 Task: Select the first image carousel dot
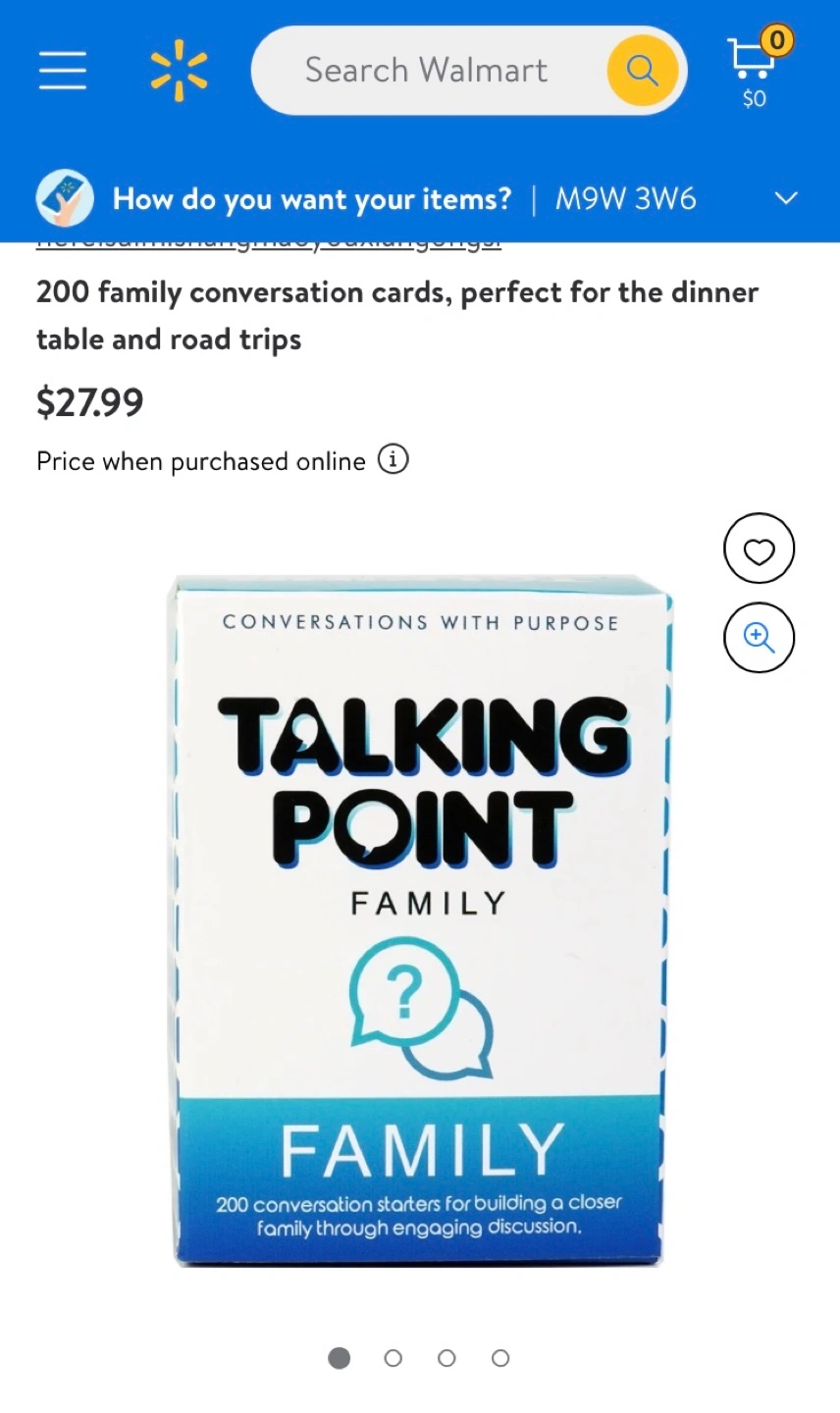pos(340,1358)
